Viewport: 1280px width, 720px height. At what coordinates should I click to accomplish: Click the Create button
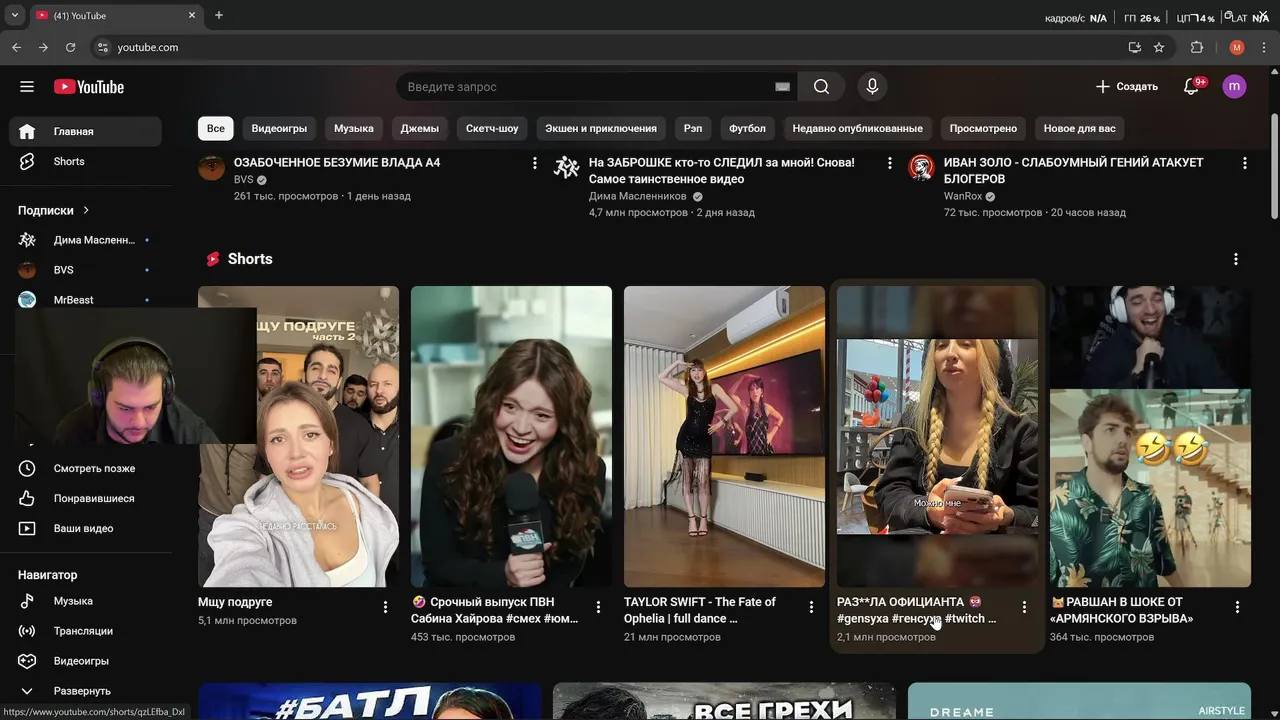[x=1126, y=87]
